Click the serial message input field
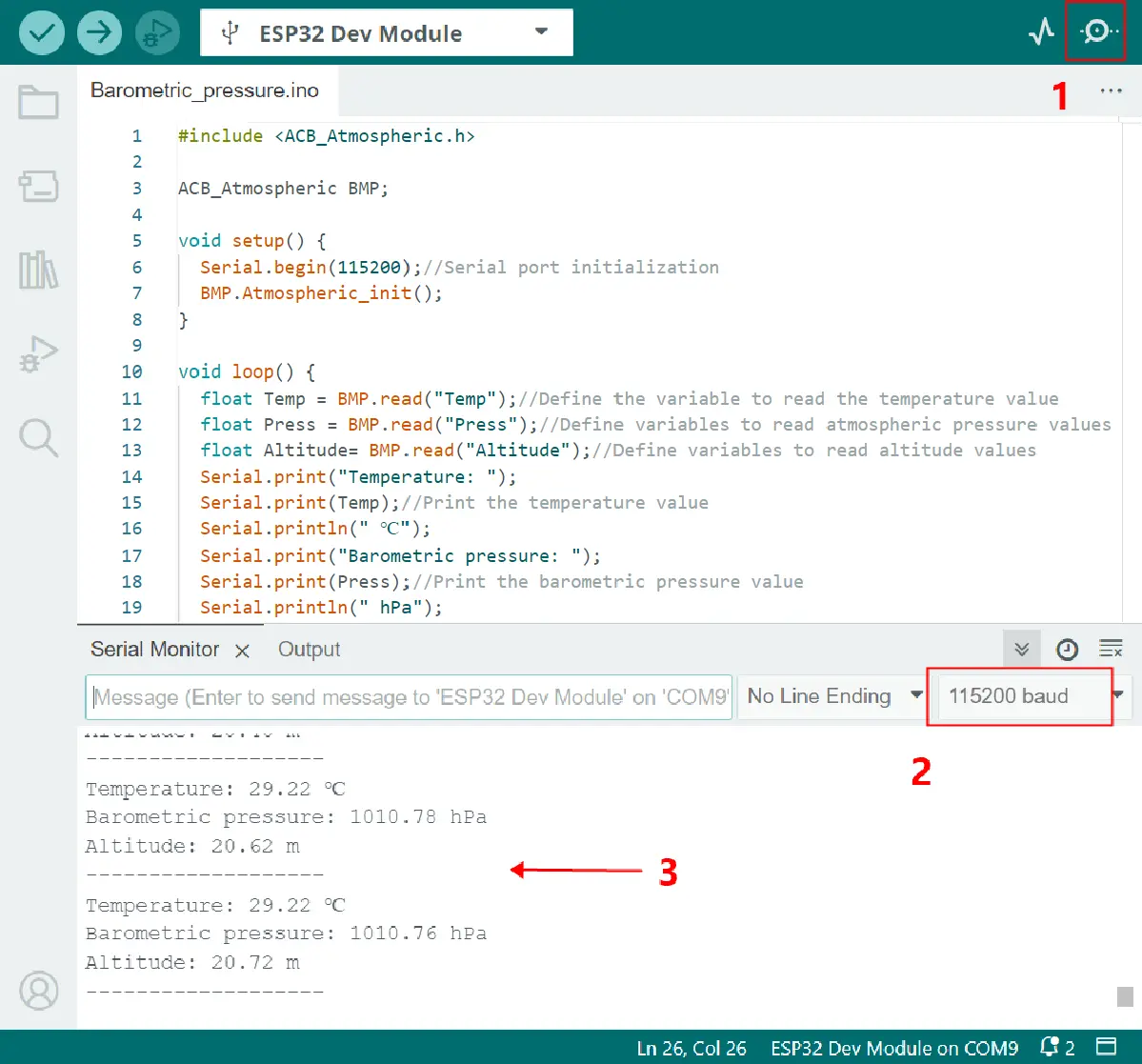The height and width of the screenshot is (1064, 1142). click(409, 697)
